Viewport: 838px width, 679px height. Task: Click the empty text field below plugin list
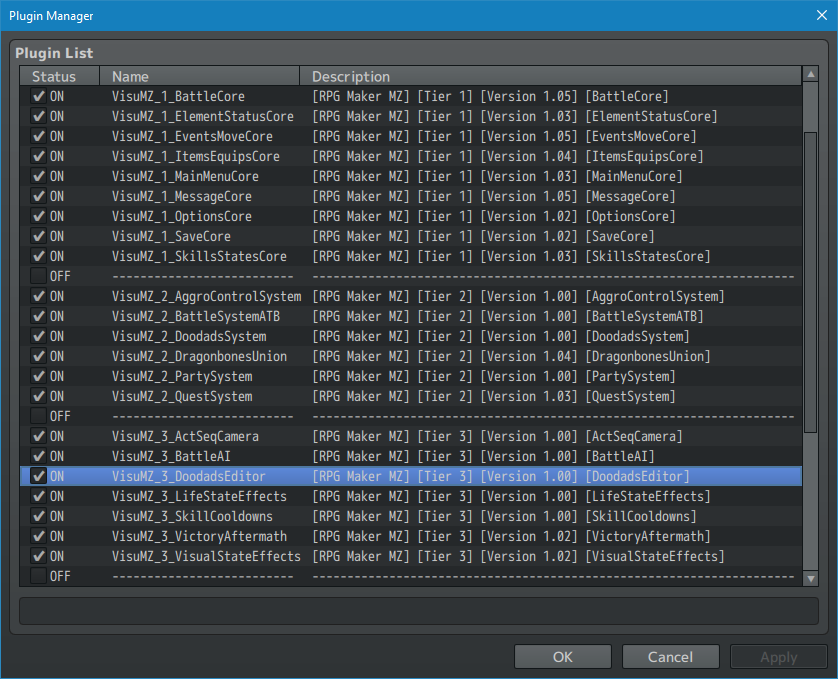click(418, 611)
